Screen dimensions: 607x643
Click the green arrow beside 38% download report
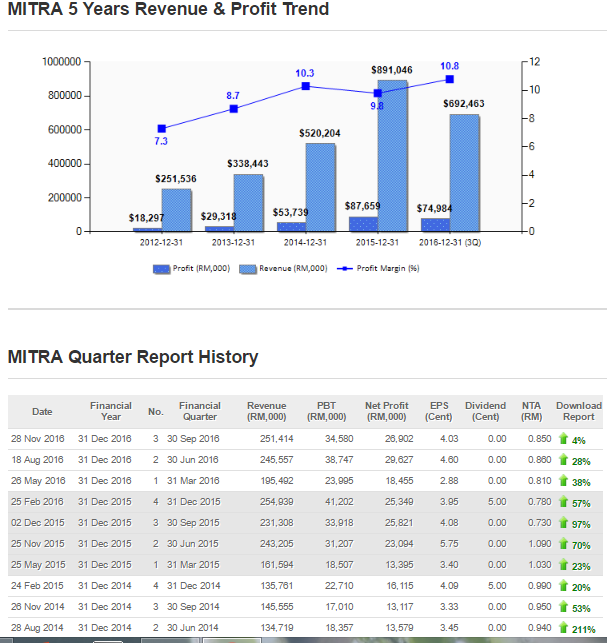[563, 481]
